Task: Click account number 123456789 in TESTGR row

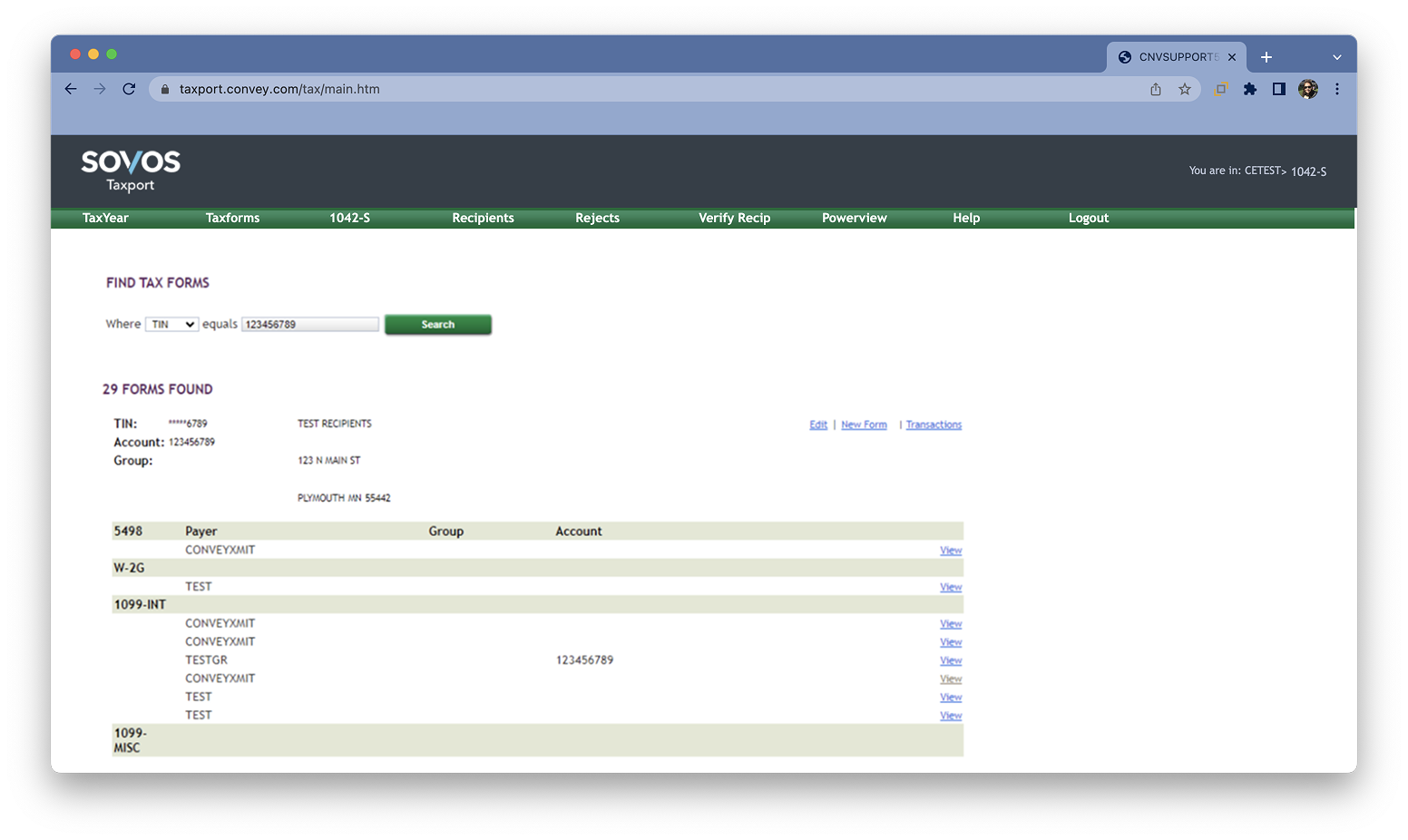Action: (584, 660)
